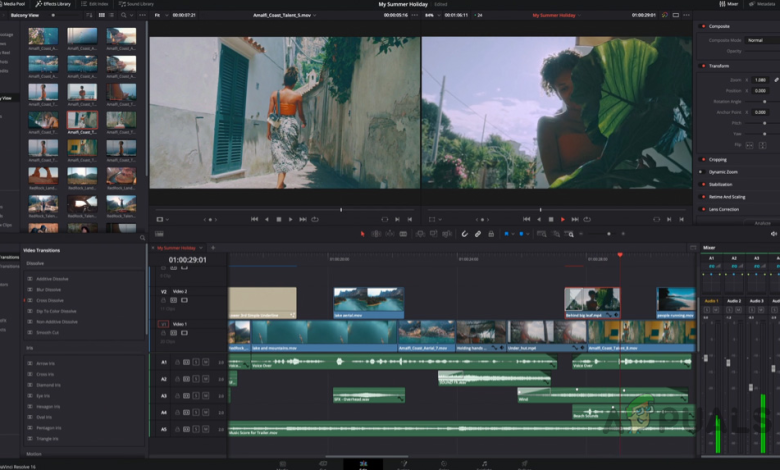Solo audio track A3 with S button
Viewport: 780px width, 470px height.
(196, 396)
